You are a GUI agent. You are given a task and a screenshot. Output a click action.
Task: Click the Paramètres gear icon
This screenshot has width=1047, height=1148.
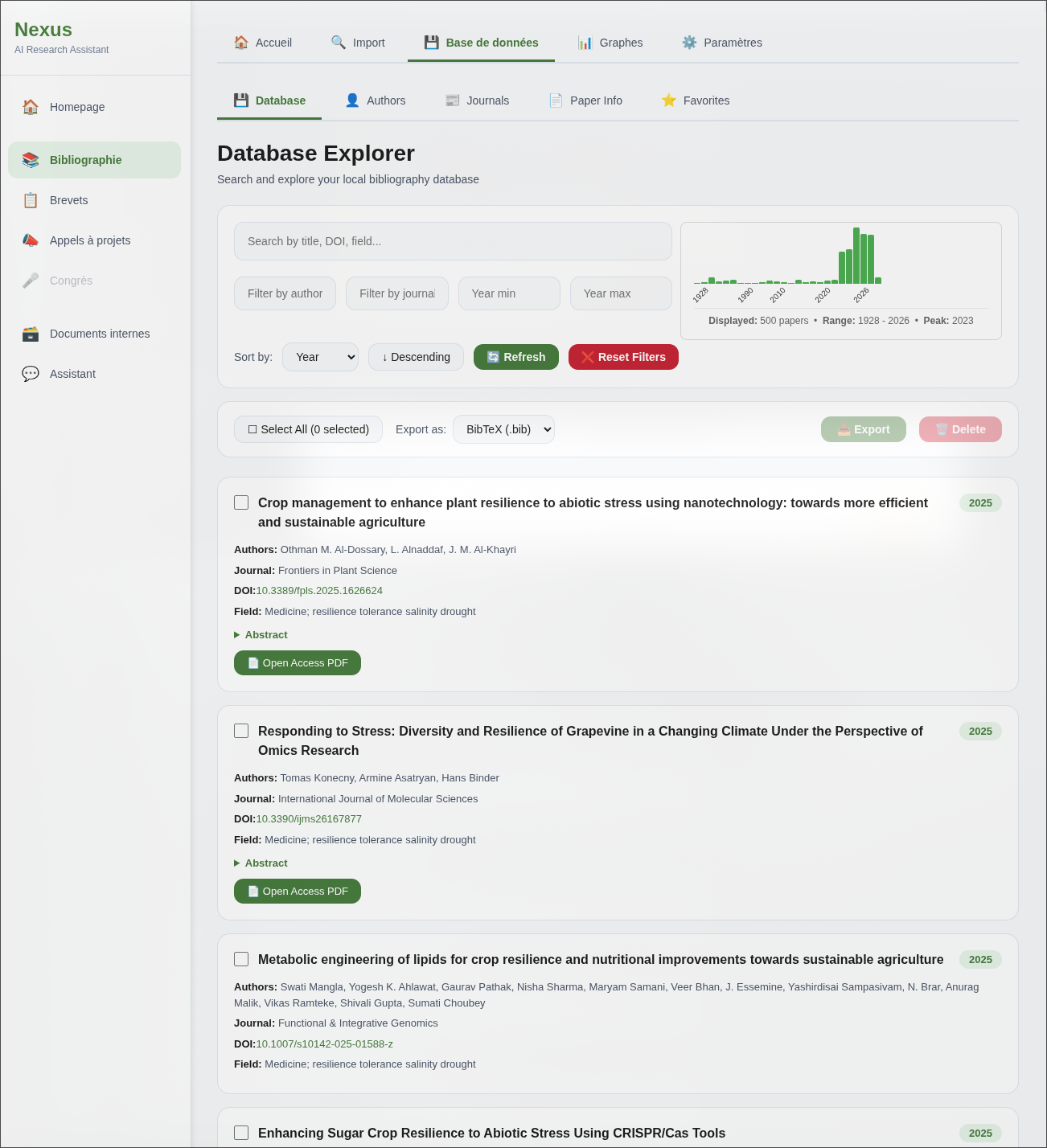(689, 43)
